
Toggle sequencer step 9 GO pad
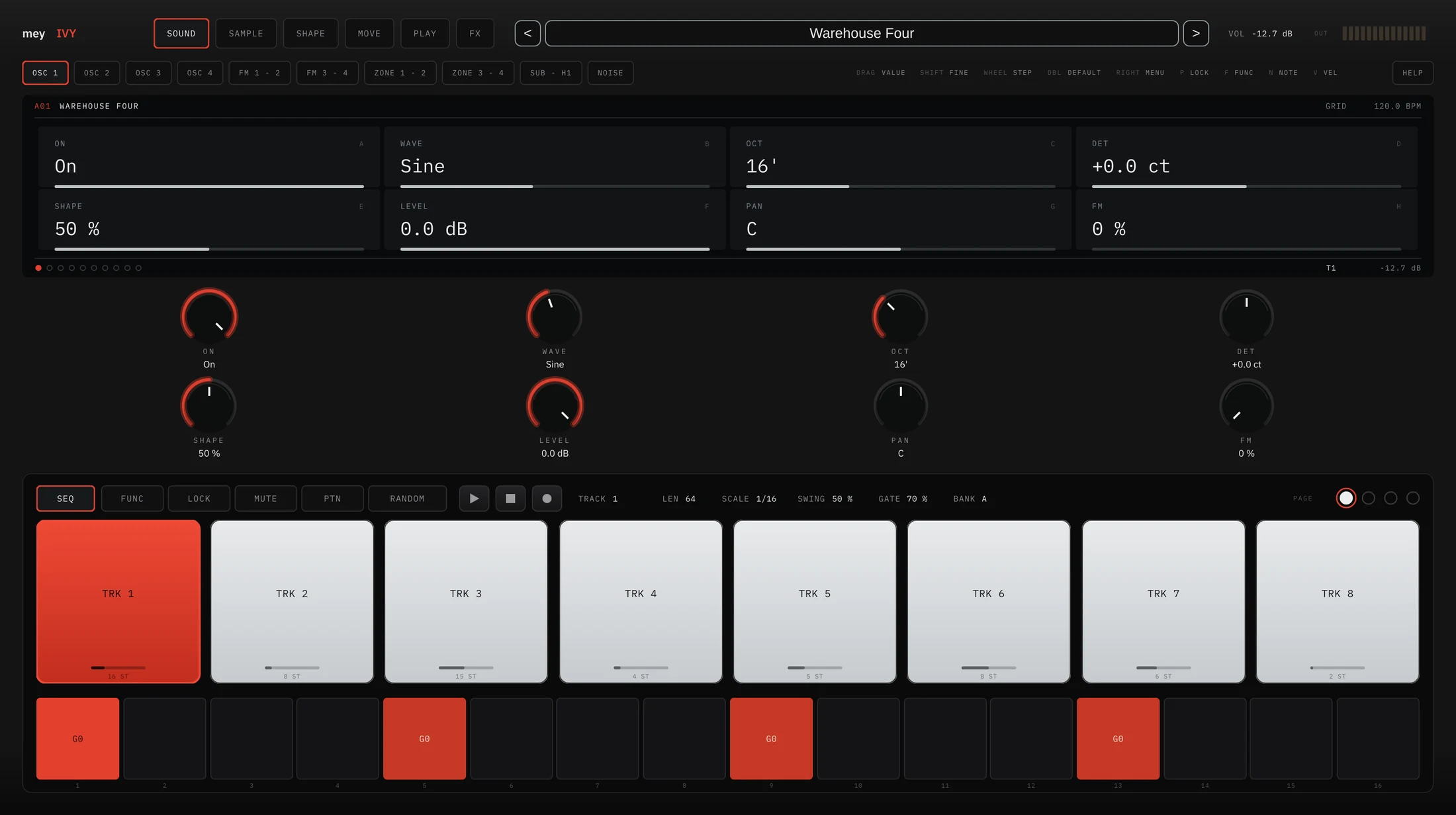click(x=771, y=738)
